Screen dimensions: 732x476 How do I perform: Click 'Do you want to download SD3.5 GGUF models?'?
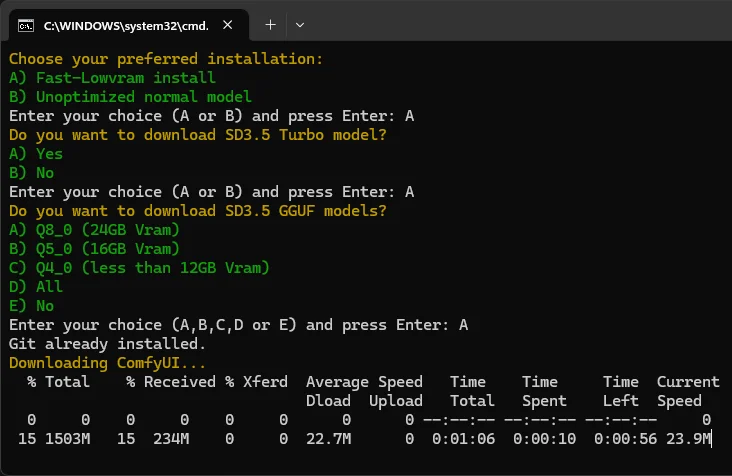197,211
